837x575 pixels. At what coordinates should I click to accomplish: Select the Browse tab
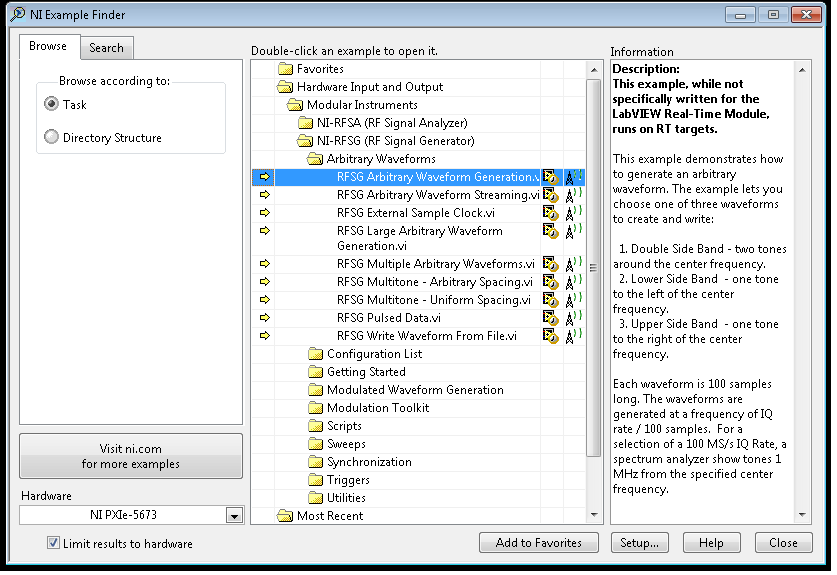tap(48, 46)
